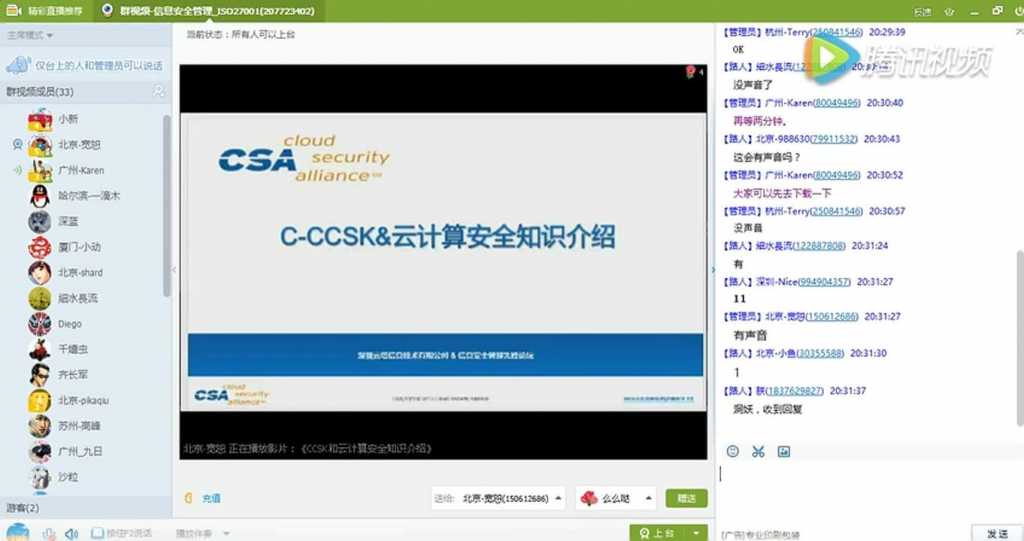Click the scissors screenshot icon
This screenshot has width=1024, height=541.
tap(758, 451)
